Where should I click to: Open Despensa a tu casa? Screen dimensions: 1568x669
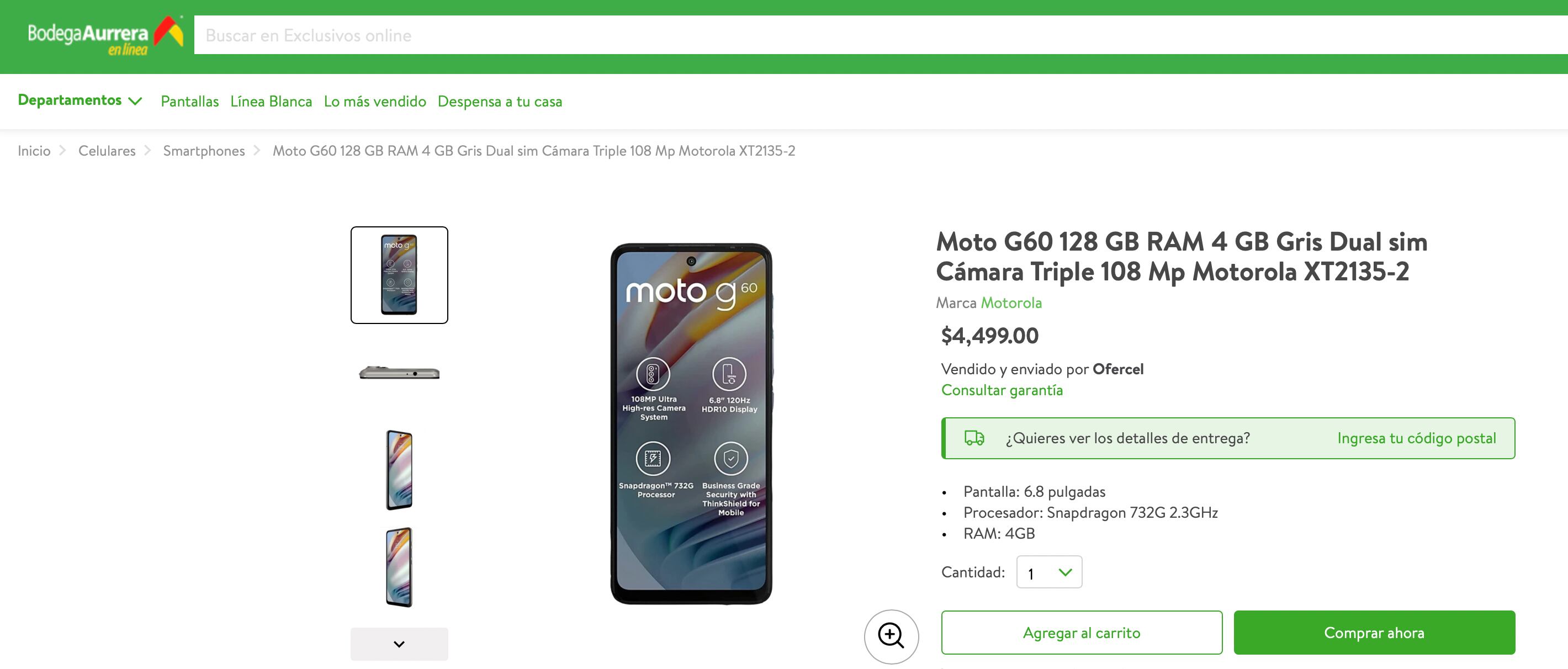tap(500, 102)
